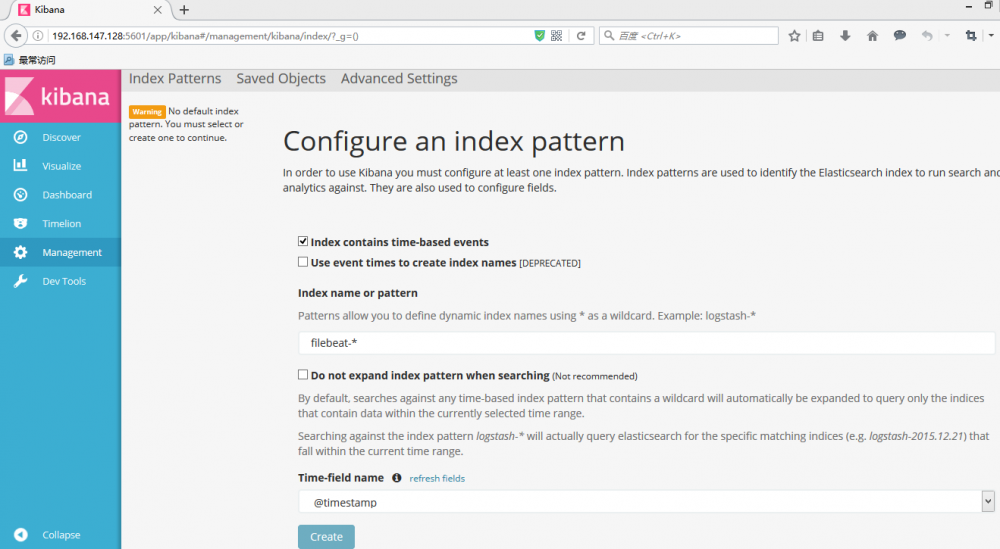
Task: Bookmark this page with the star icon
Action: (794, 36)
